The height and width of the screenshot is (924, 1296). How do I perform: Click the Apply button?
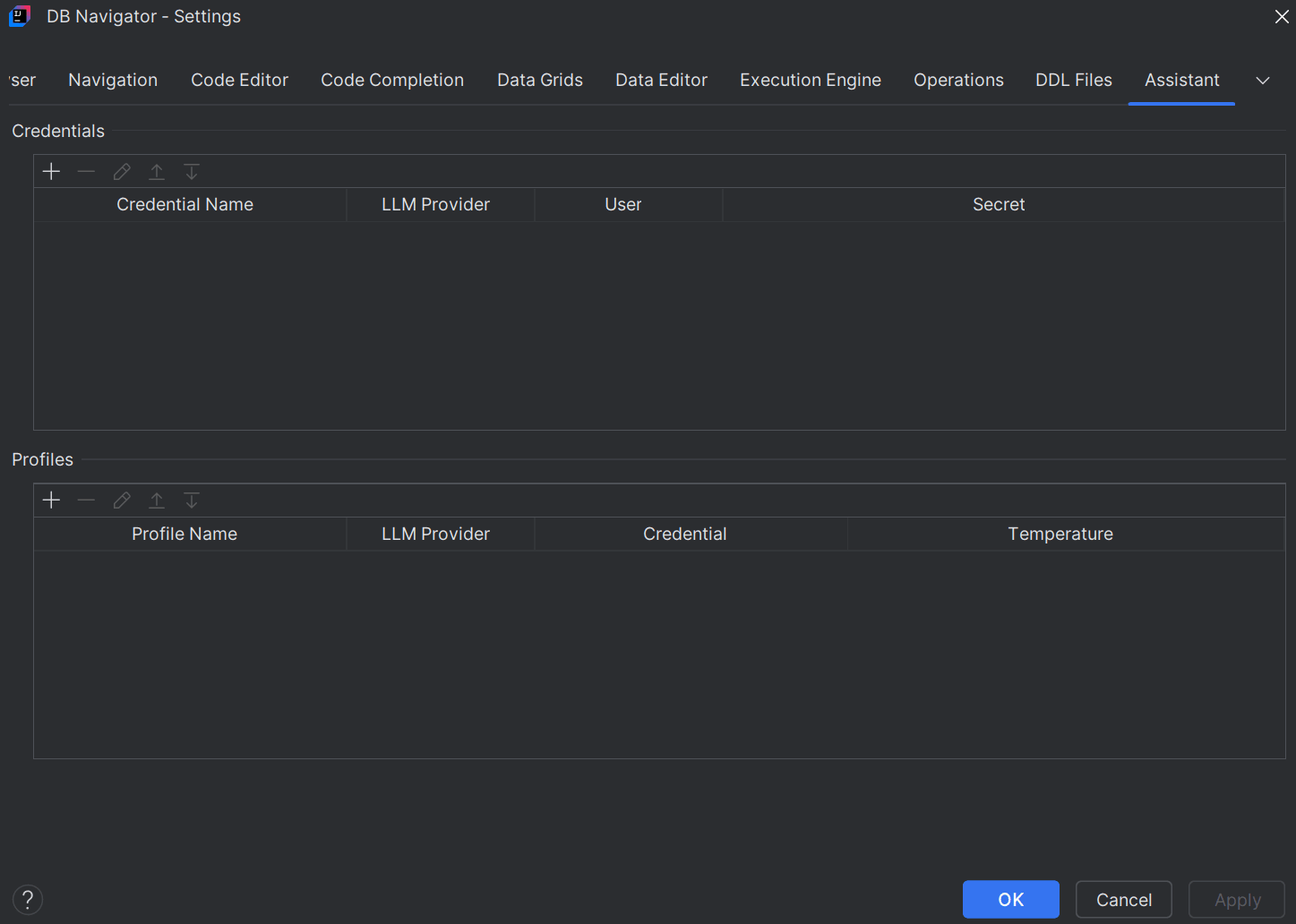click(x=1236, y=899)
